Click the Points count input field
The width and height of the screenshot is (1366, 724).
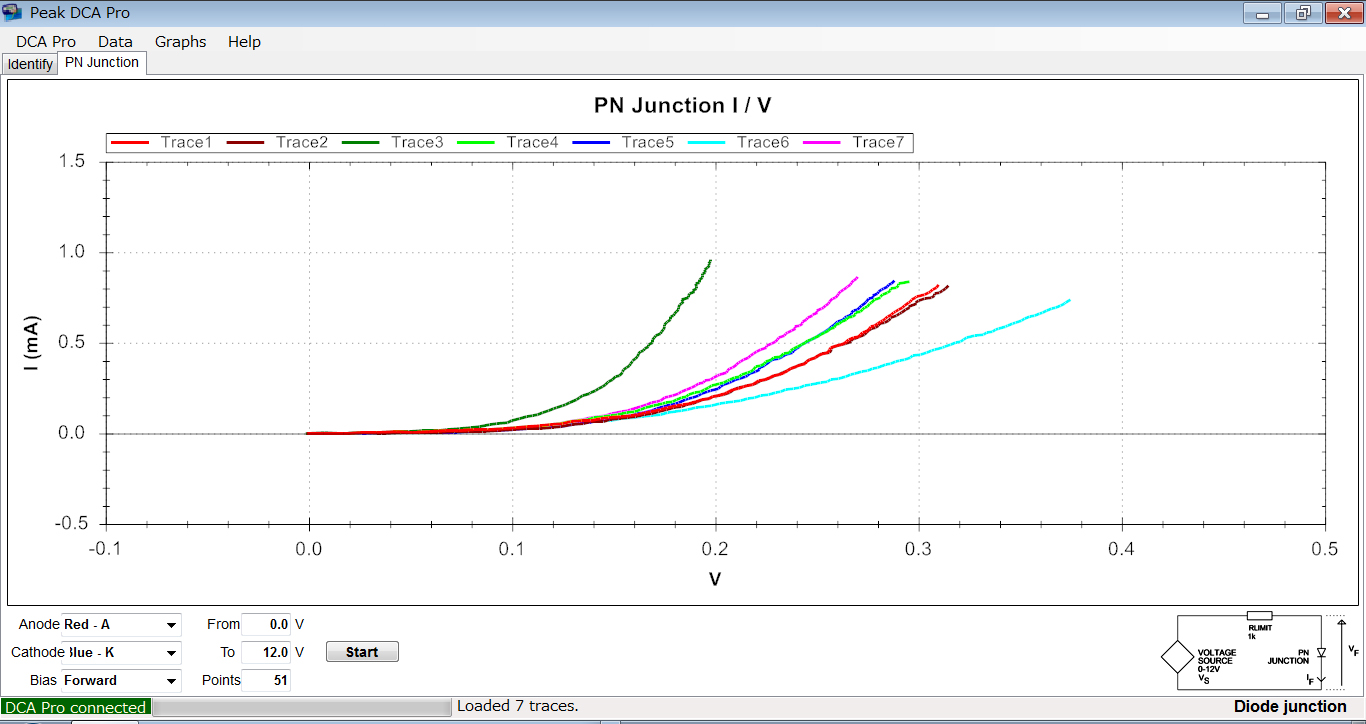coord(266,681)
